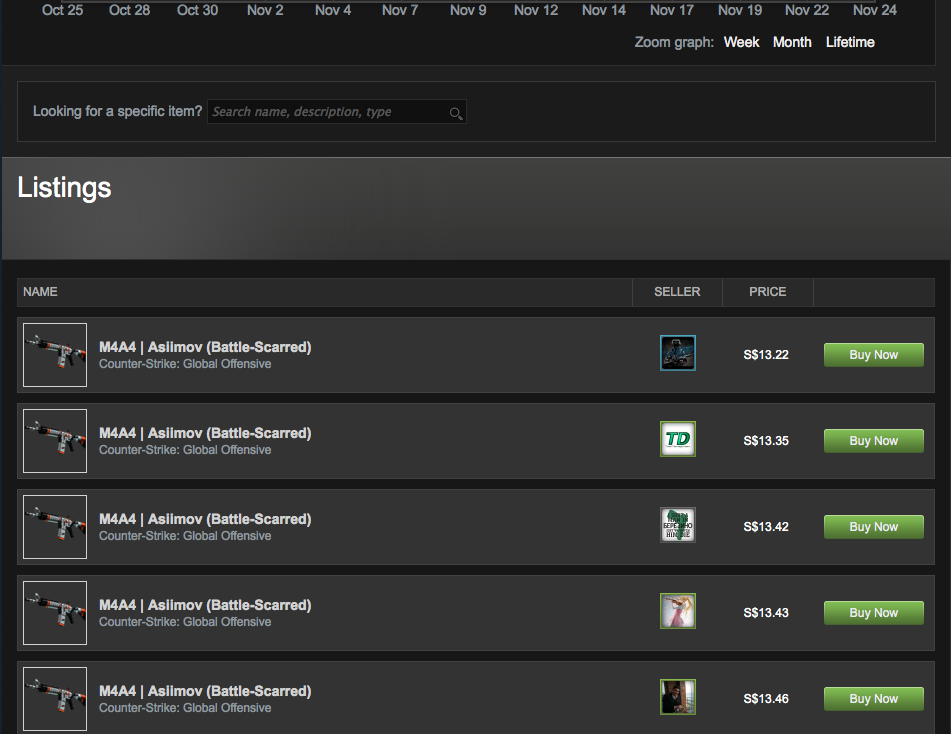Screen dimensions: 951x734
Task: Open item thumbnail of S$13.42 listing
Action: [x=55, y=527]
